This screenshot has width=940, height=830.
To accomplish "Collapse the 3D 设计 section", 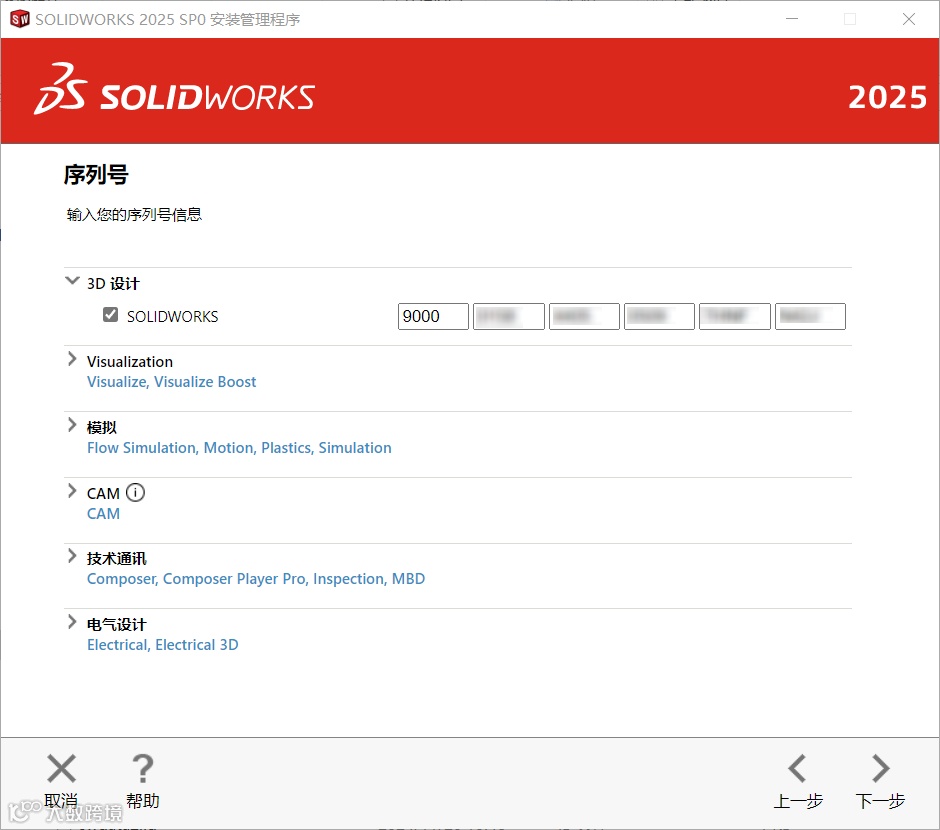I will point(73,280).
